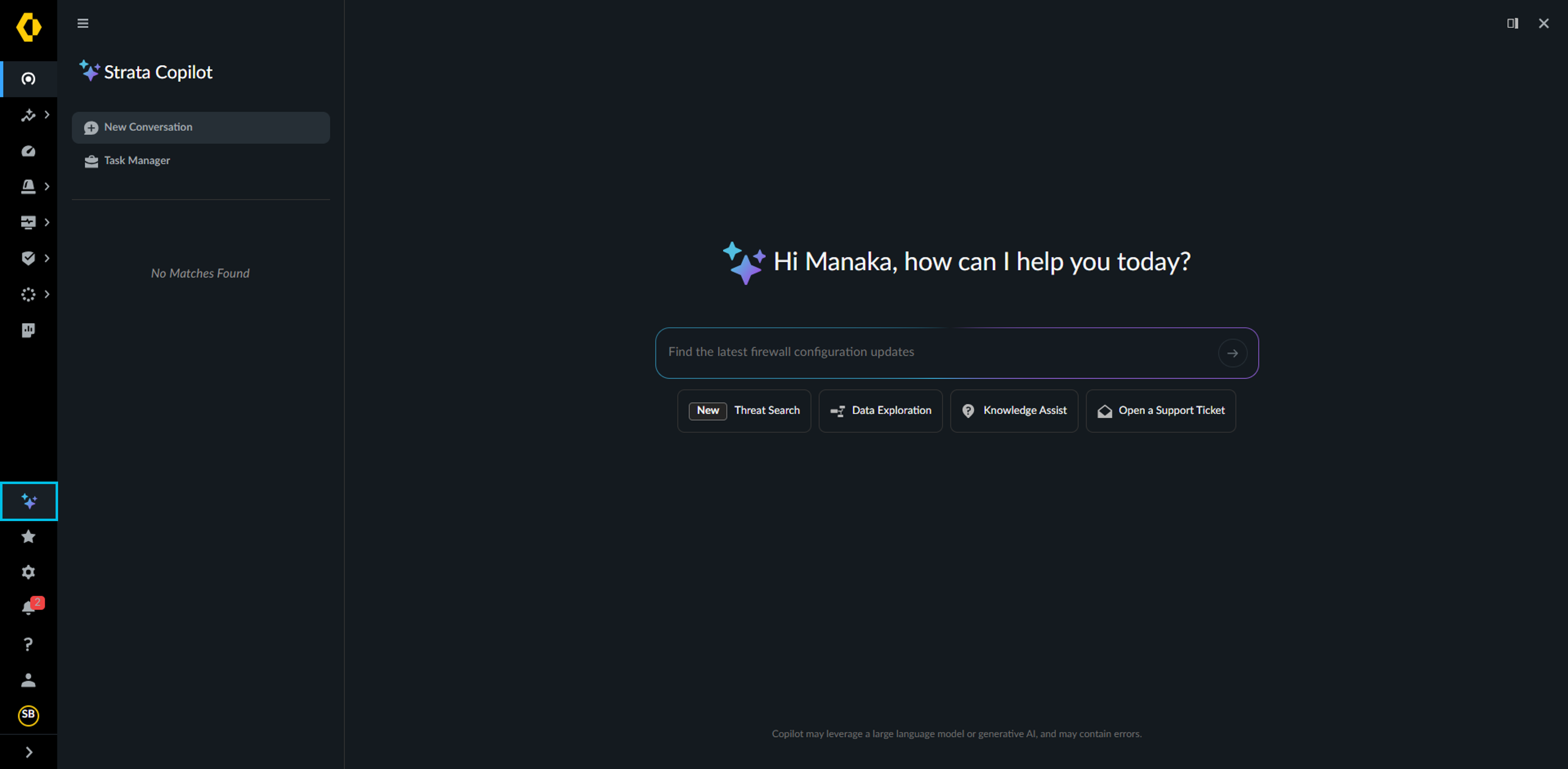The height and width of the screenshot is (769, 1568).
Task: Open the Incidents and Alerts siren icon
Action: point(28,187)
